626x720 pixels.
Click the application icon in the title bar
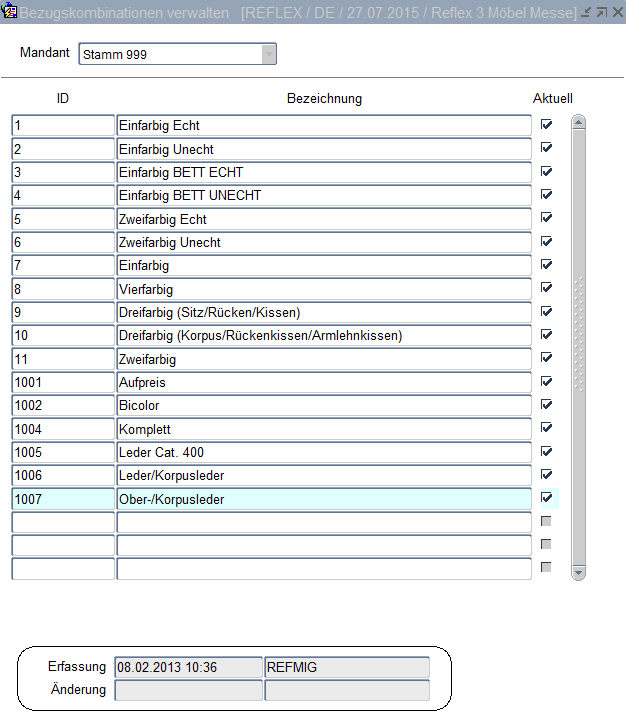[x=10, y=11]
